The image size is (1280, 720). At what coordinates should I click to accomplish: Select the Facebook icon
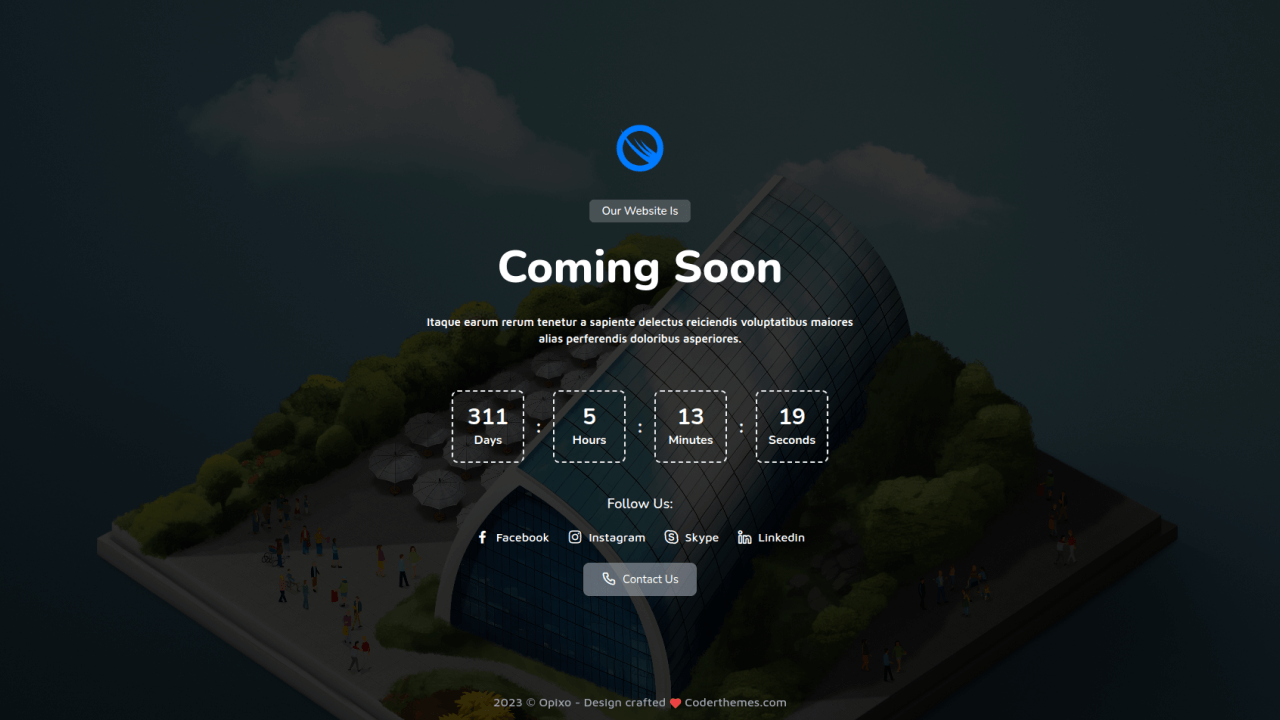(482, 537)
